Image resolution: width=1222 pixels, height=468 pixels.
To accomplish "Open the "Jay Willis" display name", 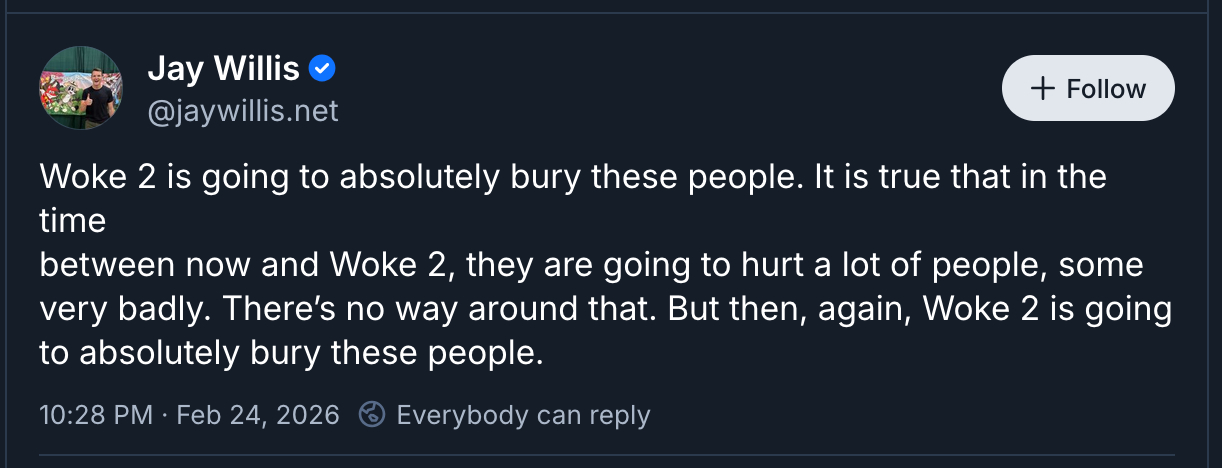I will pos(223,69).
